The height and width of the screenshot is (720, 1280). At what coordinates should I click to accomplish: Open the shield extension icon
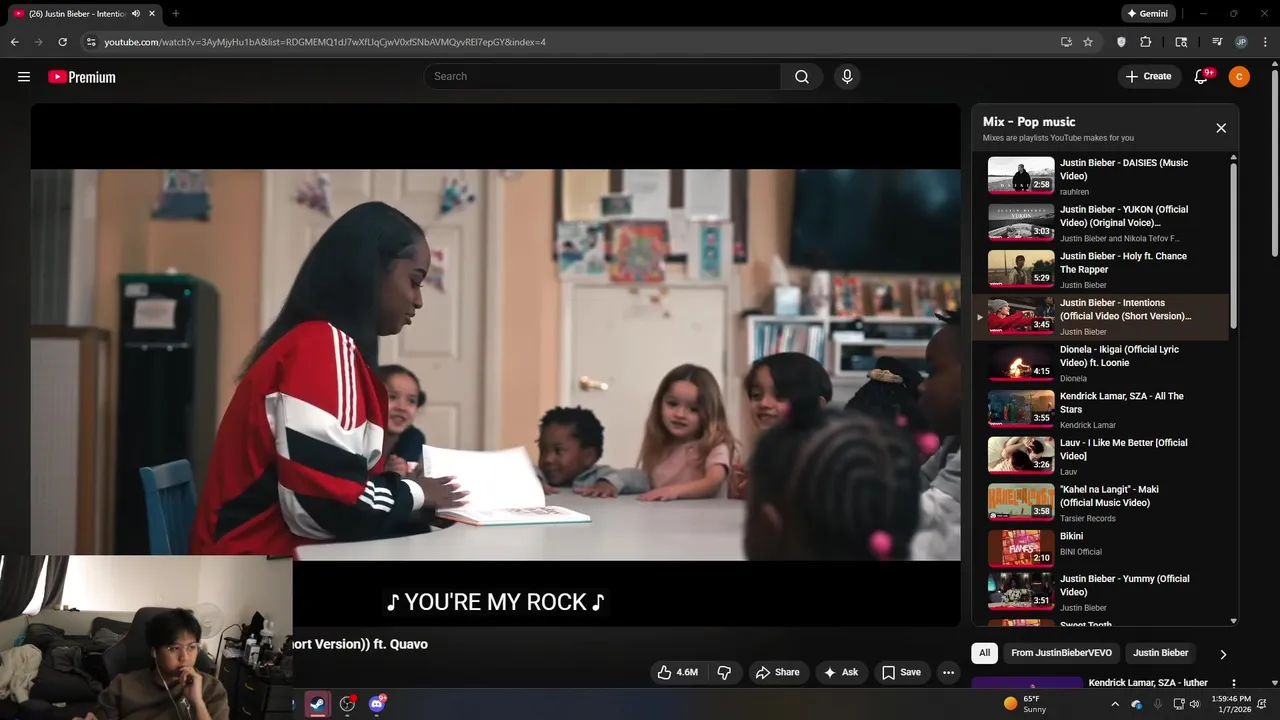(x=1121, y=42)
